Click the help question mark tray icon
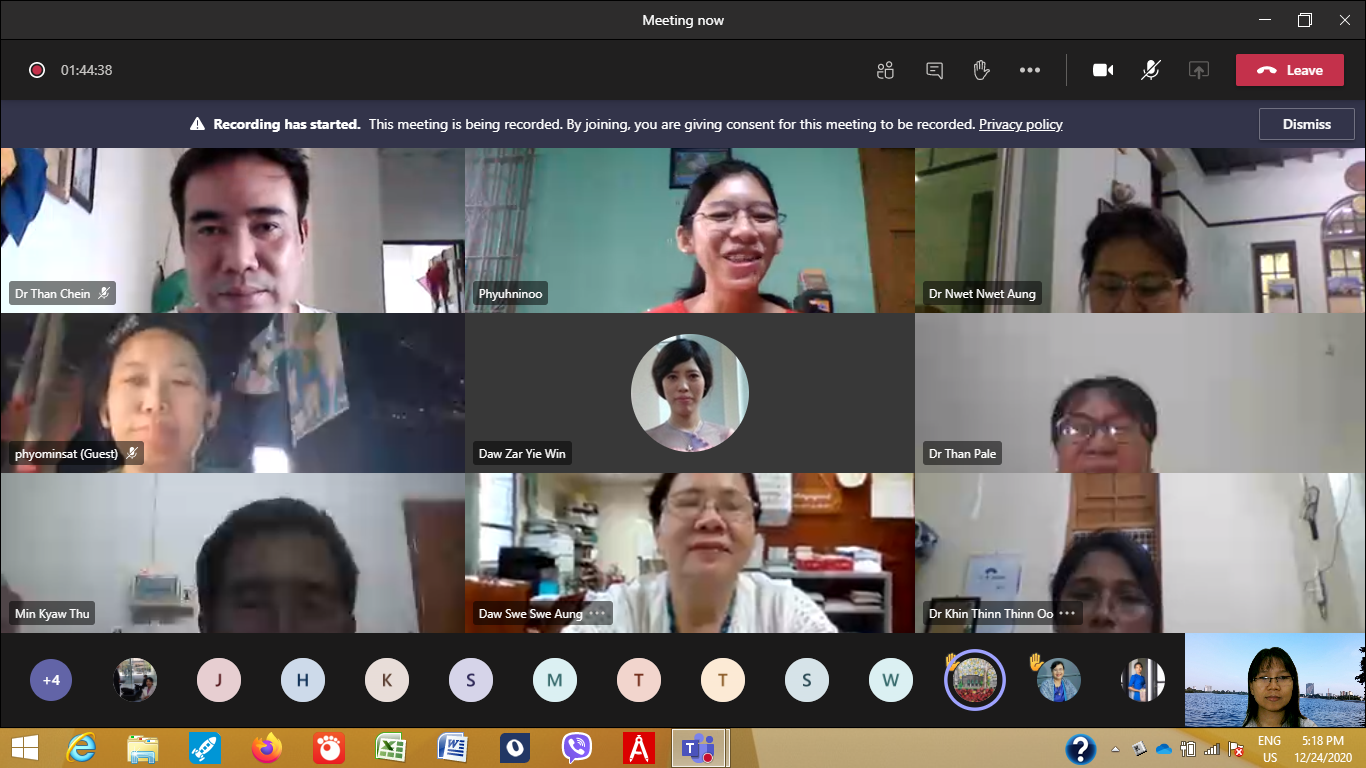This screenshot has height=768, width=1366. click(x=1080, y=748)
